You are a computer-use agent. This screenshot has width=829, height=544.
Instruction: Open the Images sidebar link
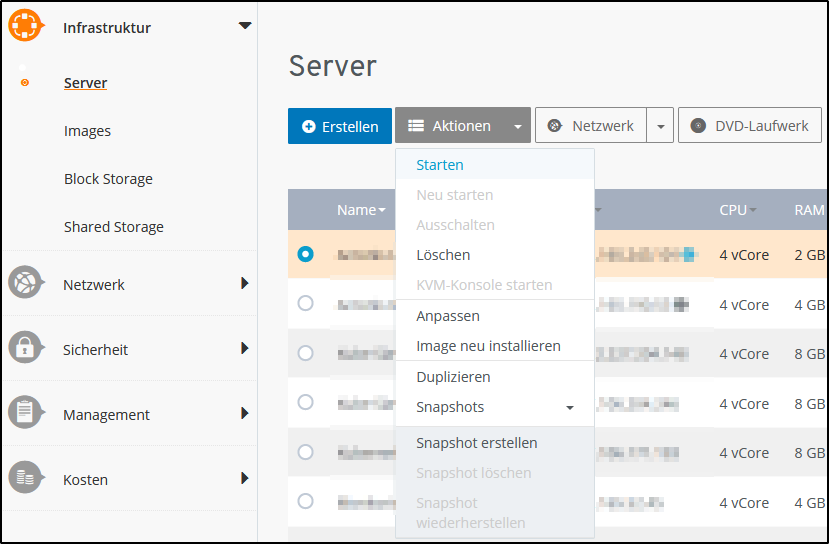[x=87, y=131]
